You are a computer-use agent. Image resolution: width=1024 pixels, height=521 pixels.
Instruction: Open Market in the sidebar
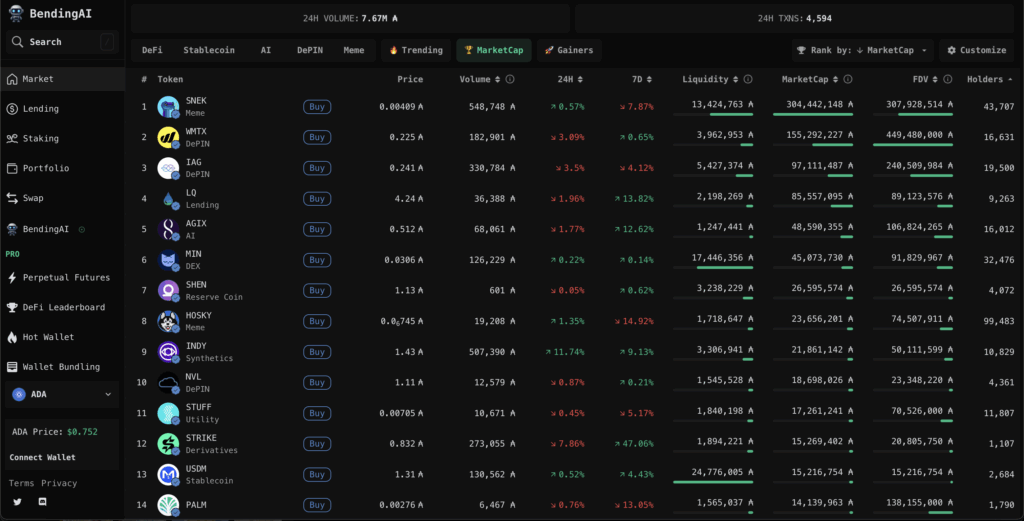coord(63,79)
